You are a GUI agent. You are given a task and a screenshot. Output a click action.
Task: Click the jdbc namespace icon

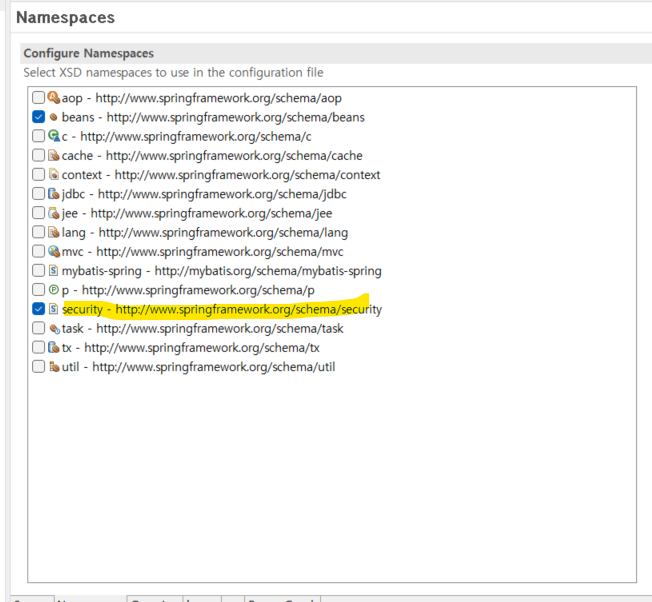click(x=54, y=194)
